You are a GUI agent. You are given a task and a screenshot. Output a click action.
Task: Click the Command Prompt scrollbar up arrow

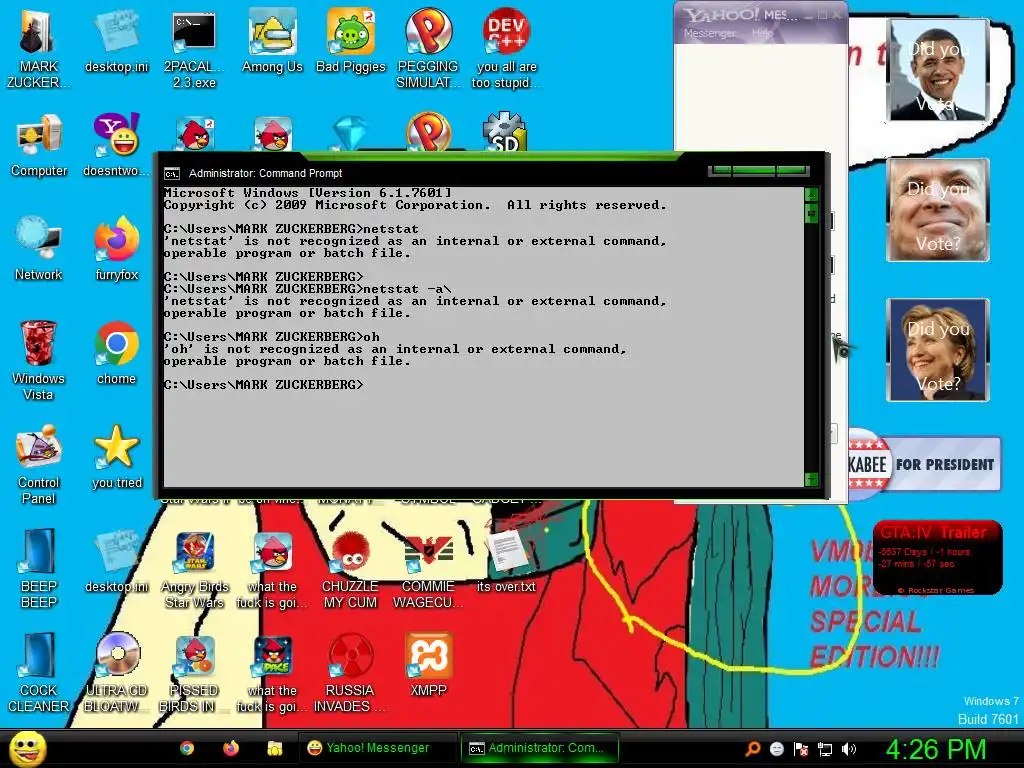(811, 194)
